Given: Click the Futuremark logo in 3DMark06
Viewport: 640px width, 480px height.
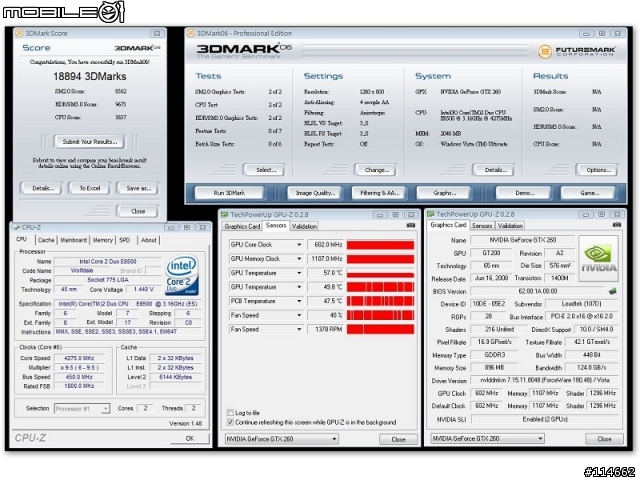Looking at the screenshot, I should 576,51.
